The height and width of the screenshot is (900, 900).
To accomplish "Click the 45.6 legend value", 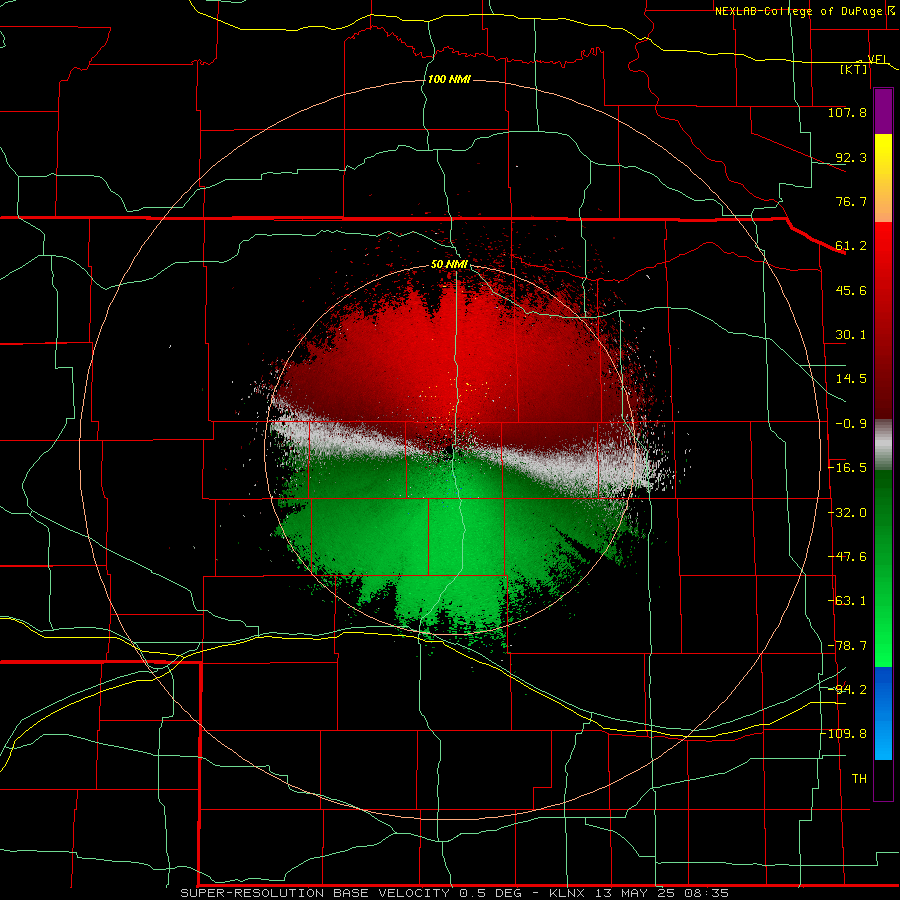I will pos(851,290).
